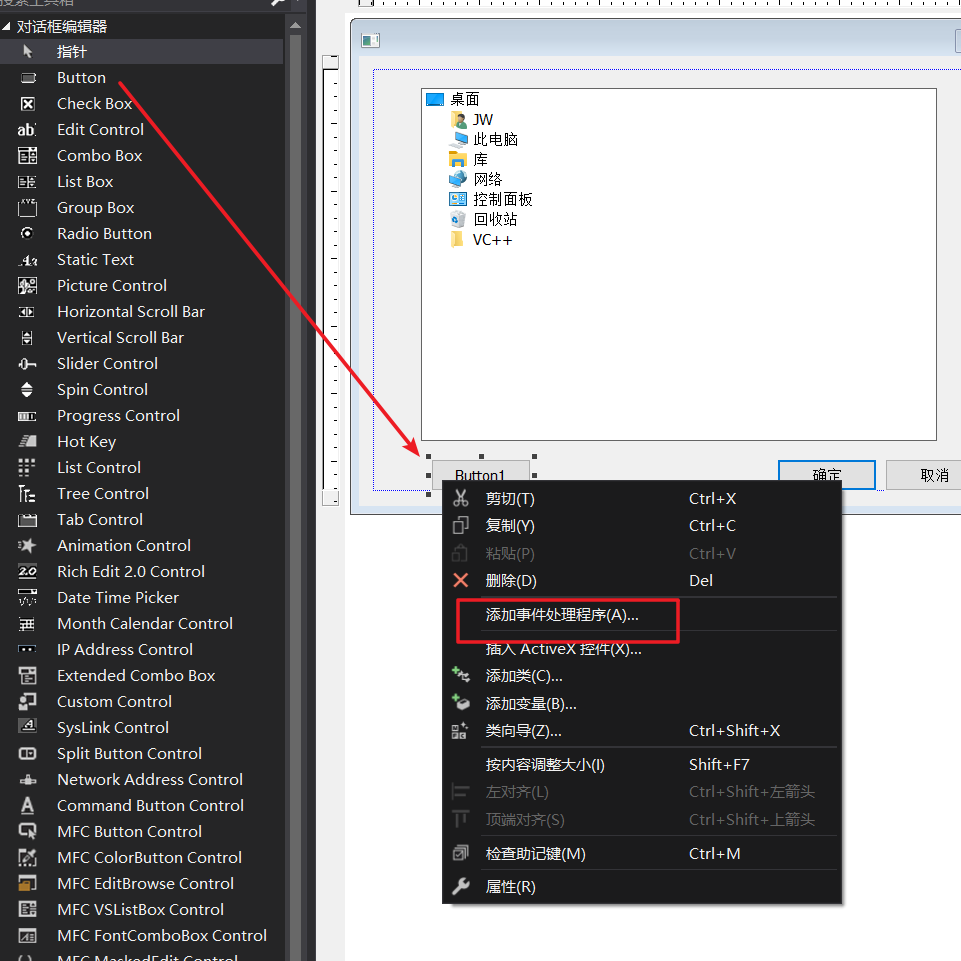The image size is (961, 961).
Task: Pick the Button control icon in toolbox
Action: click(x=28, y=78)
